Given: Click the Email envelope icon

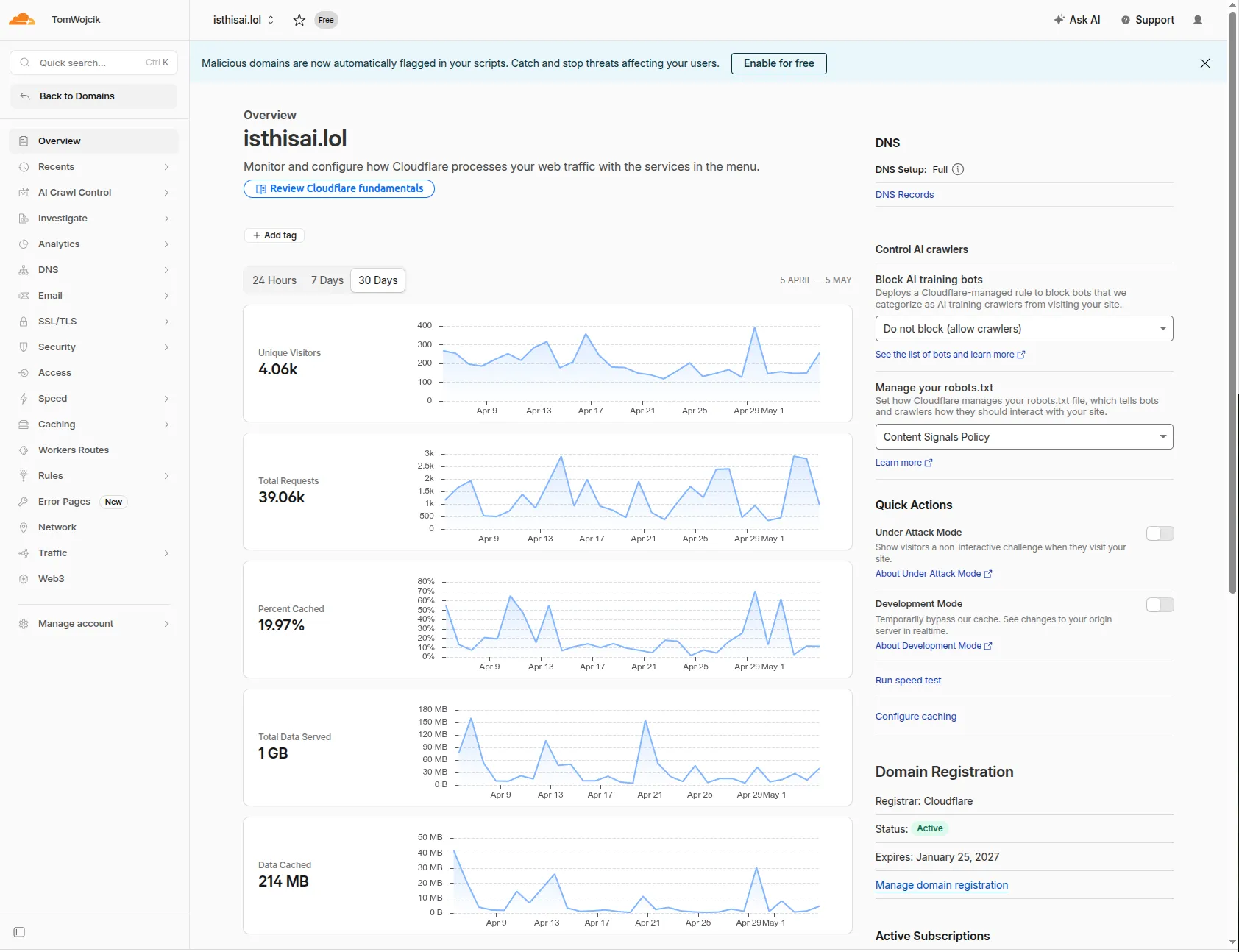Looking at the screenshot, I should pos(24,296).
